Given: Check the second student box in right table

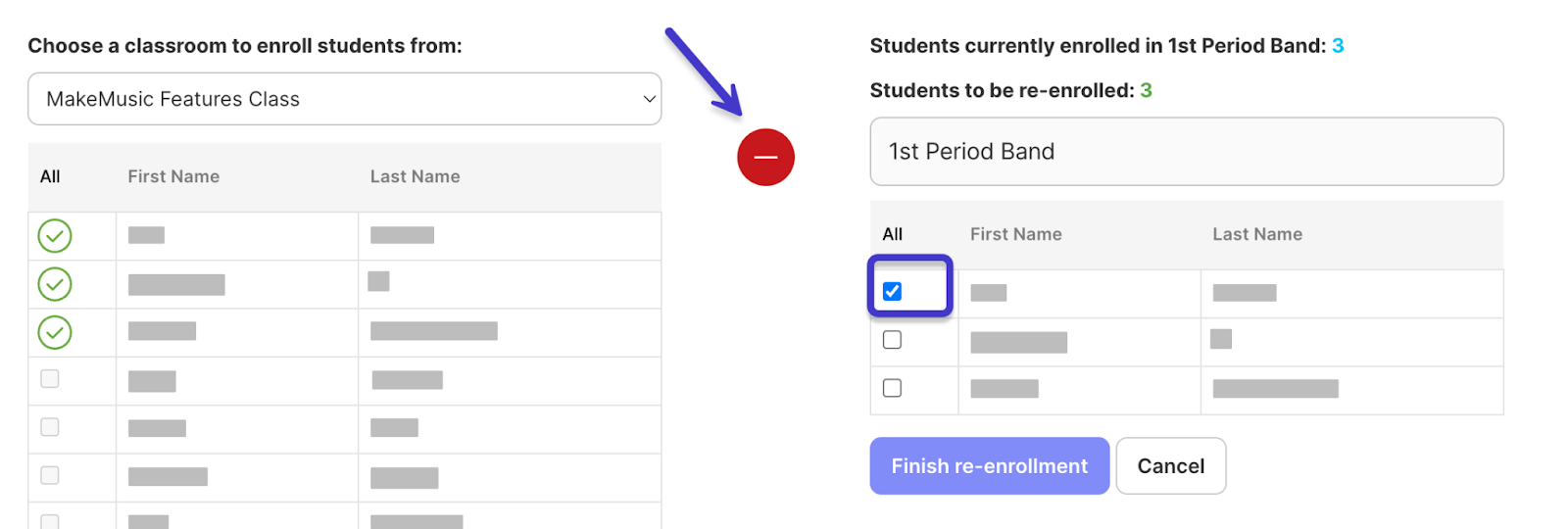Looking at the screenshot, I should pos(892,340).
